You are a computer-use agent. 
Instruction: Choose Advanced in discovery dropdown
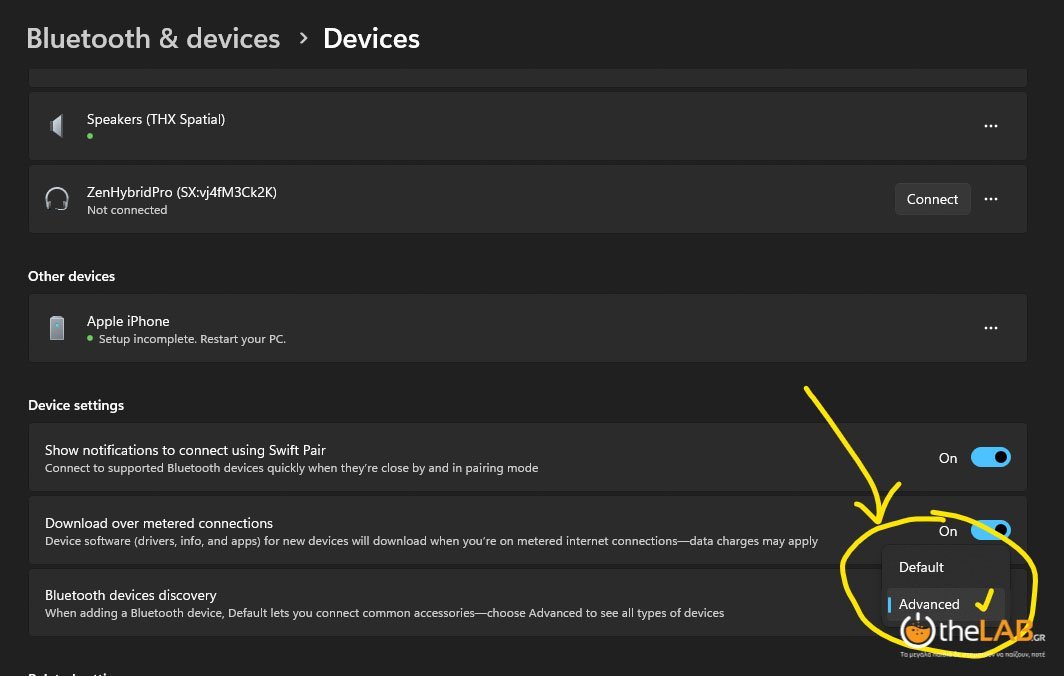click(929, 604)
